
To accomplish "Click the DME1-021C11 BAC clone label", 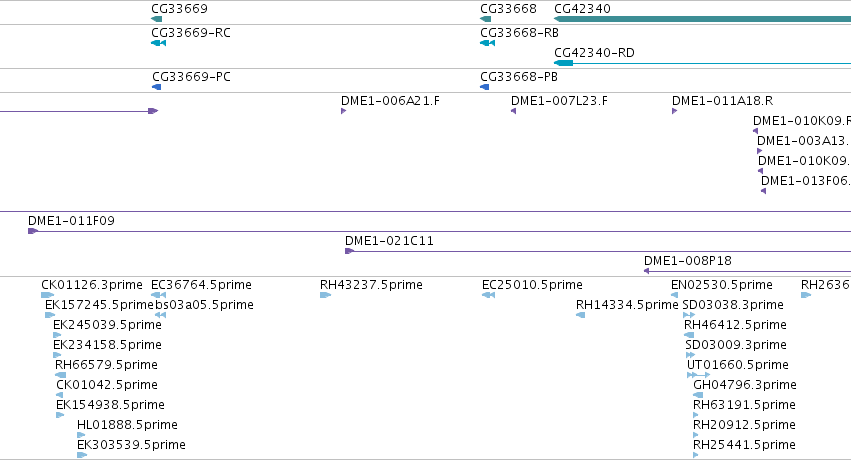I will [x=389, y=241].
